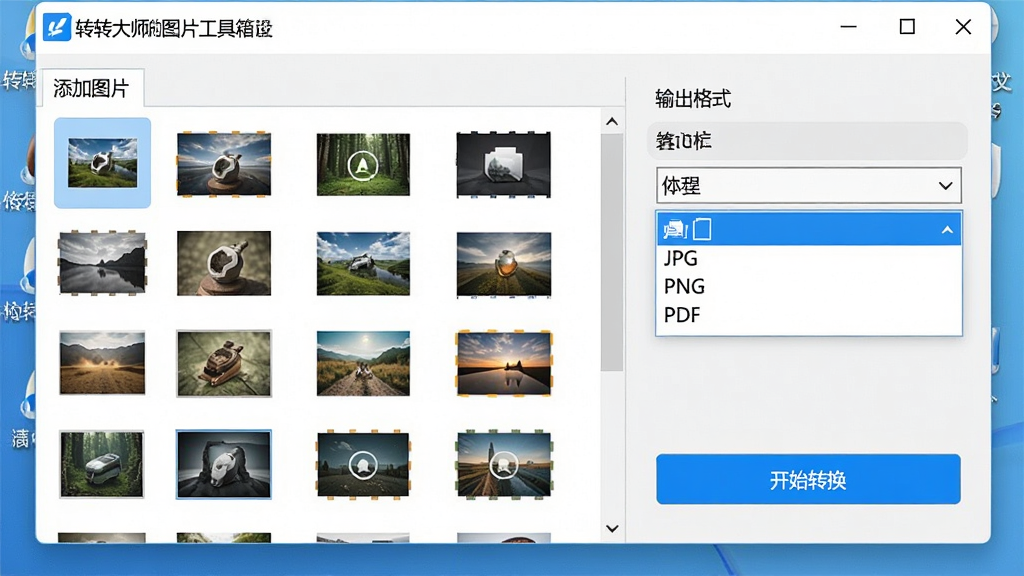Viewport: 1024px width, 576px height.
Task: Select the blue-bordered white helmet thumbnail
Action: (x=223, y=464)
